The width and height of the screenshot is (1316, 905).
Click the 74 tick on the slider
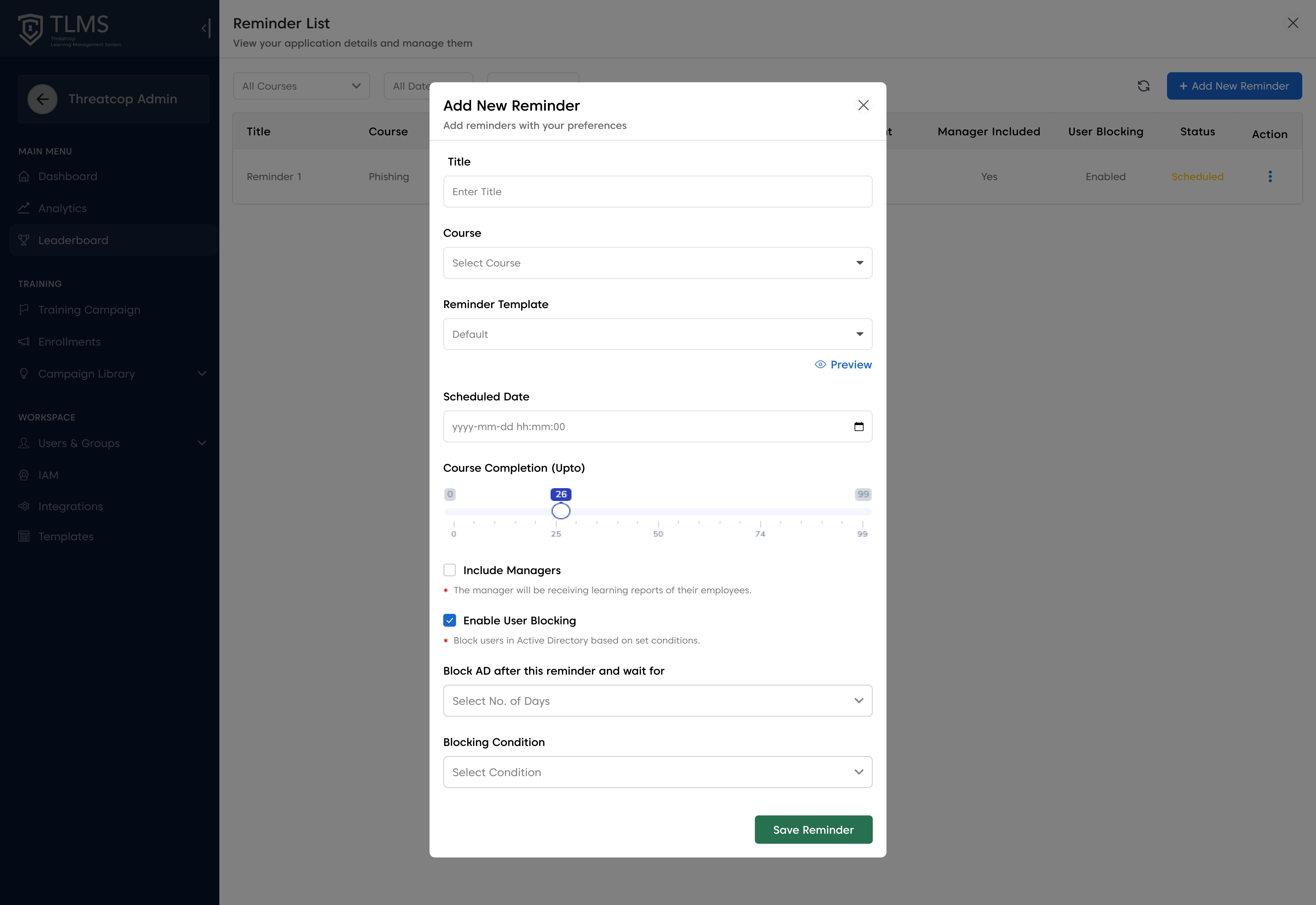pos(760,534)
